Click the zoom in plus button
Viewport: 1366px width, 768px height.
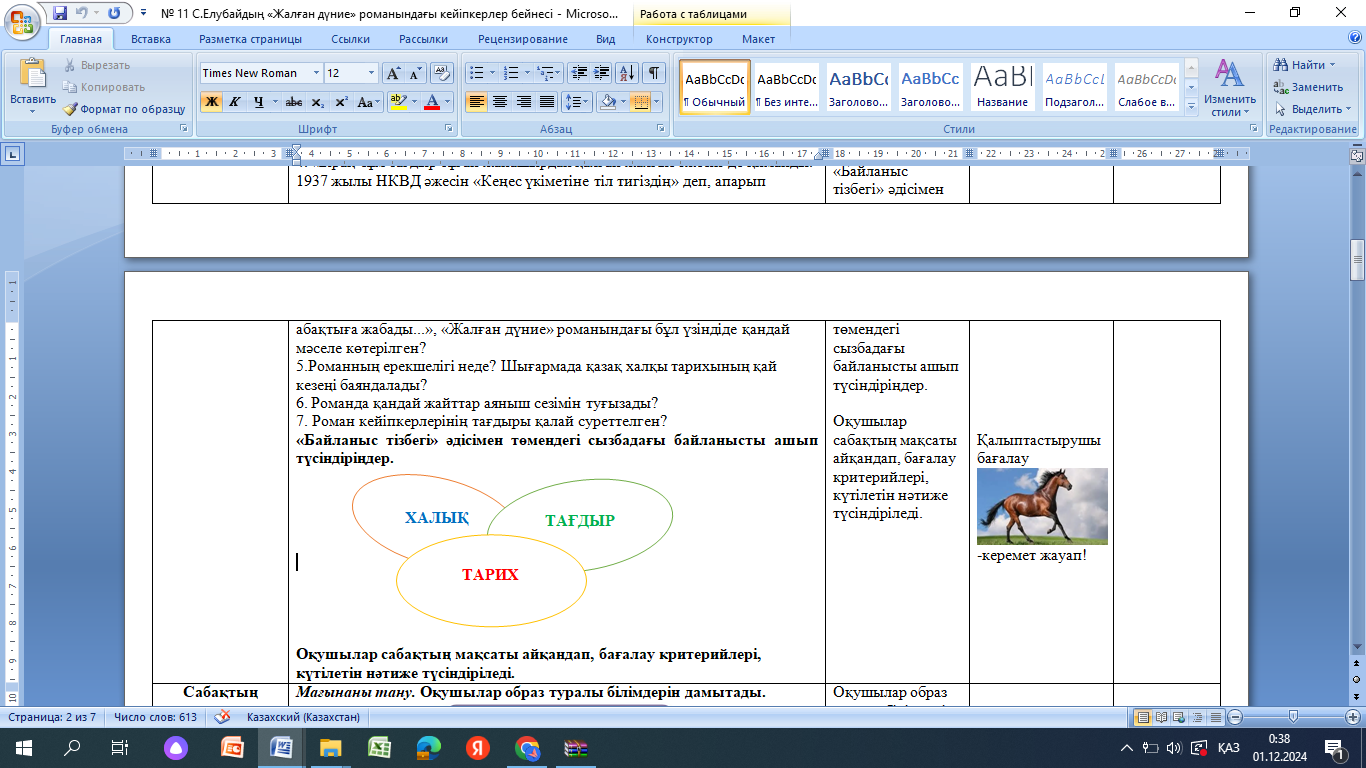point(1352,717)
